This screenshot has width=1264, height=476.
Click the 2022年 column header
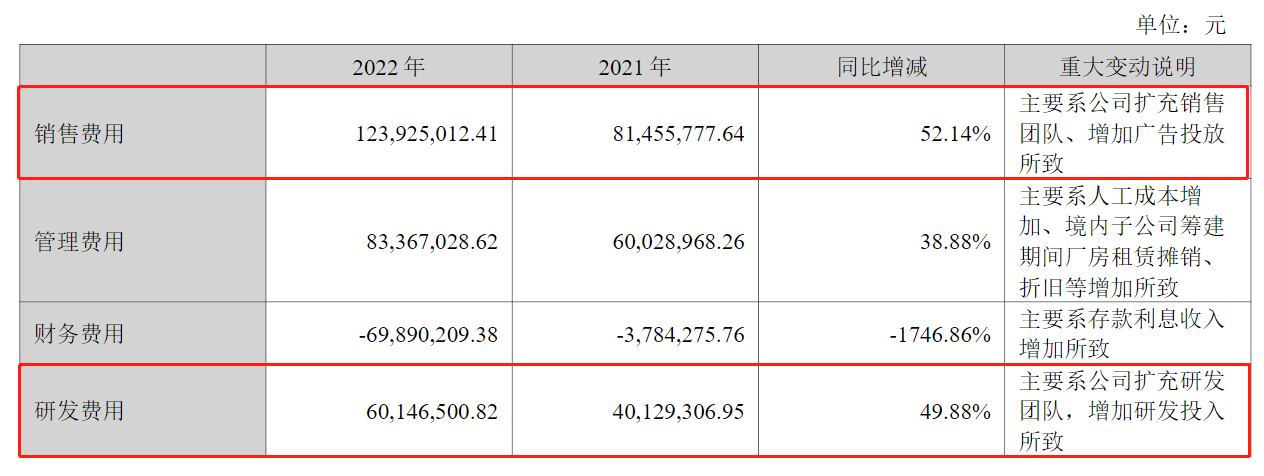388,67
